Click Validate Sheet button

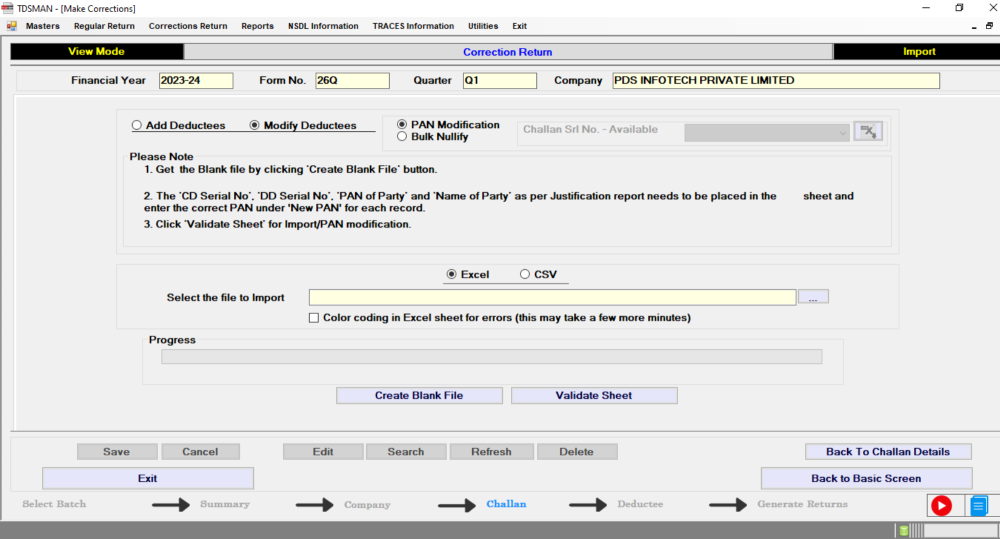[594, 395]
